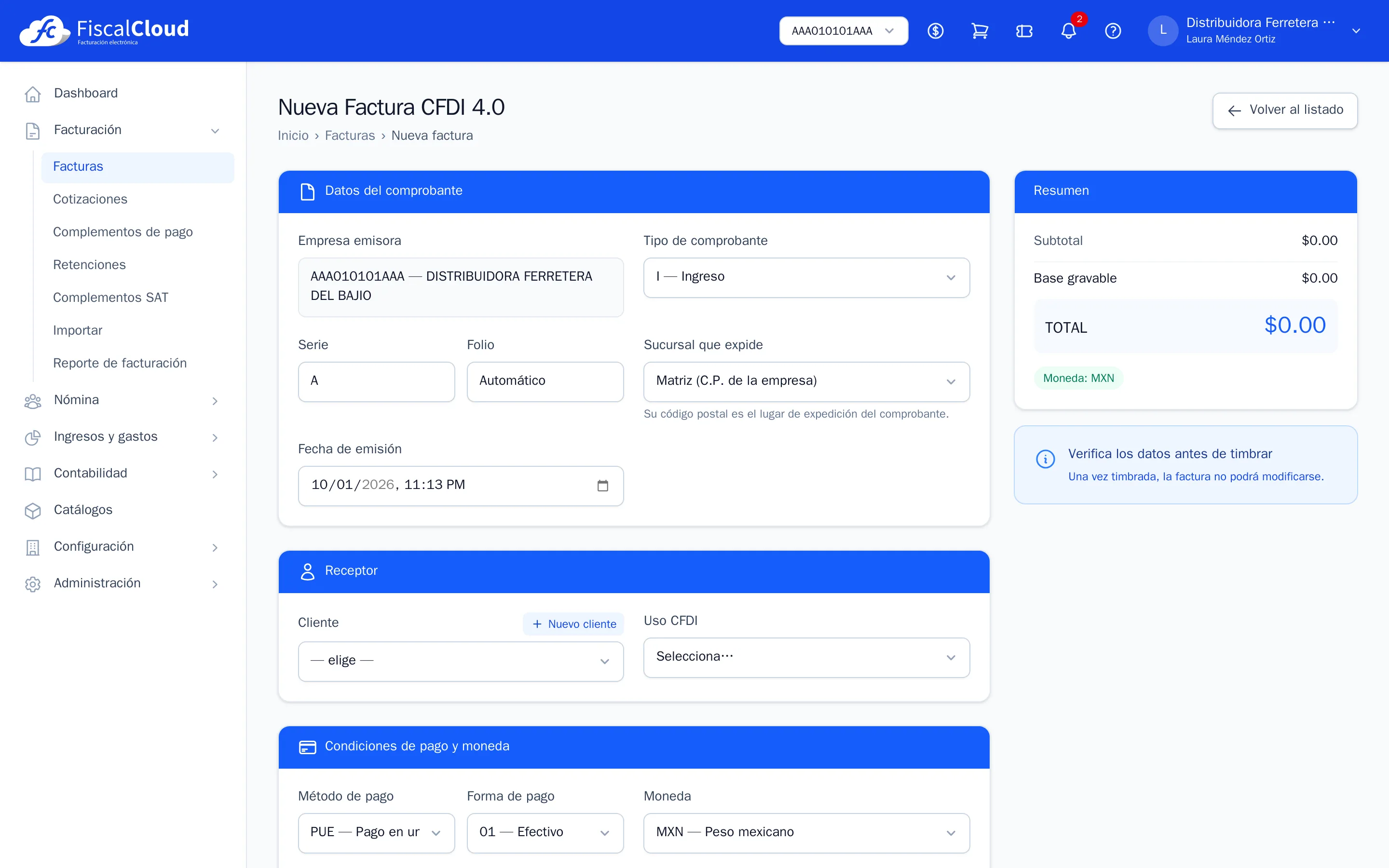Go to Cotizaciones in the sidebar

click(137, 199)
